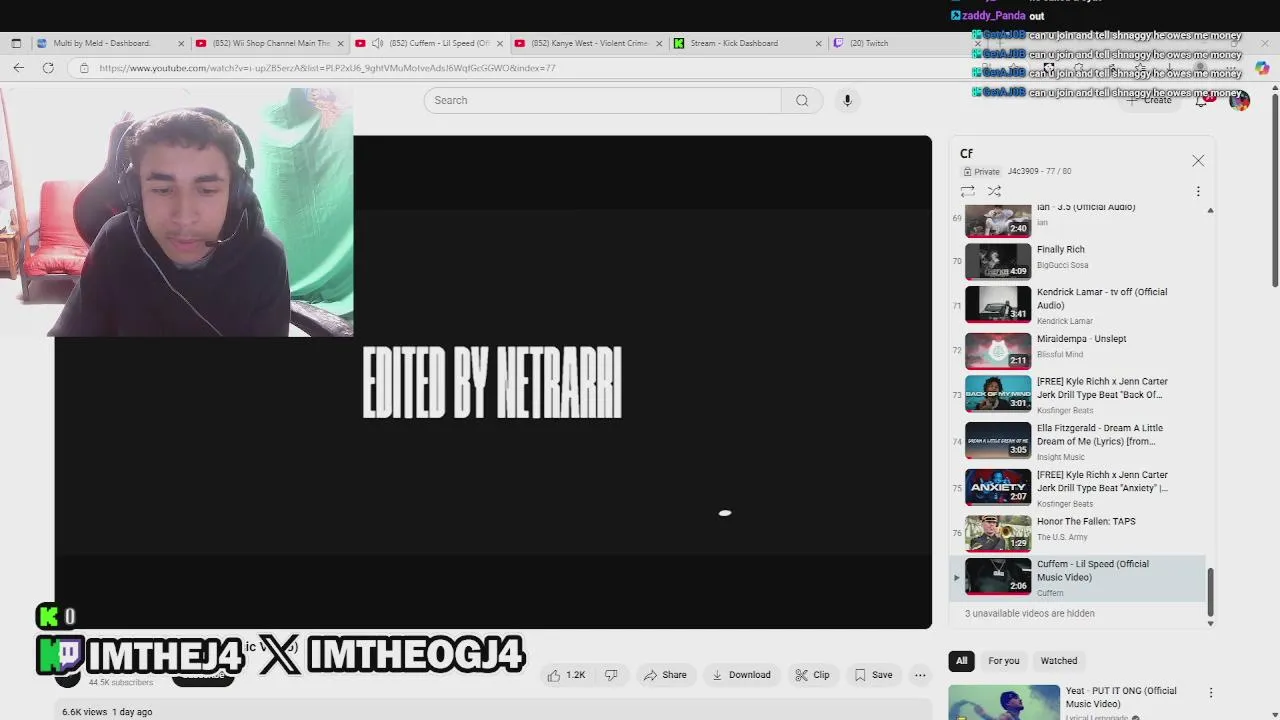Screen dimensions: 1280x720
Task: Share this video
Action: [665, 675]
